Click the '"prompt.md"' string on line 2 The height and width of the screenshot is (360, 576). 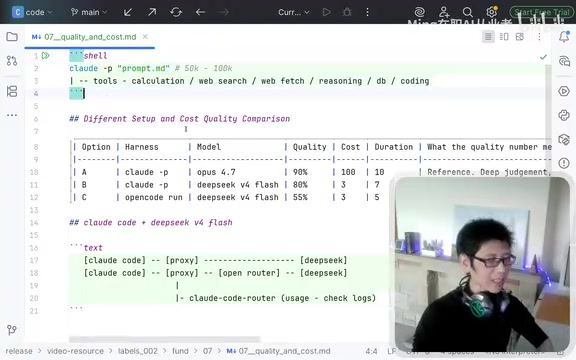[x=144, y=68]
